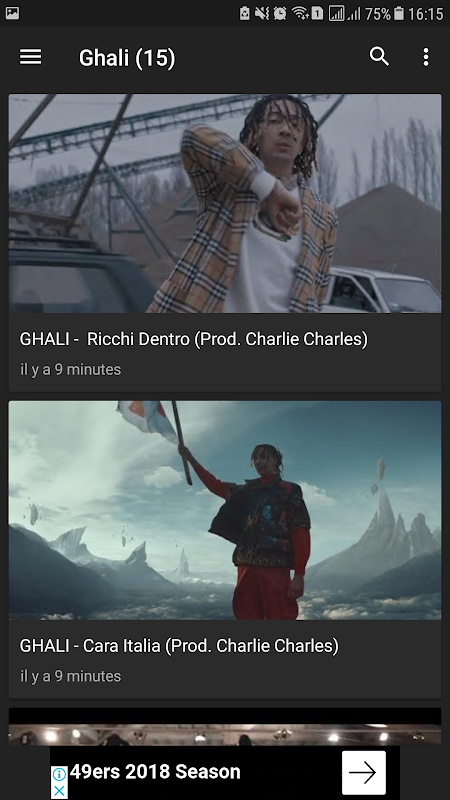Tap the timestamp under Ricchi Dentro
Screen dimensions: 450x800
coord(70,369)
